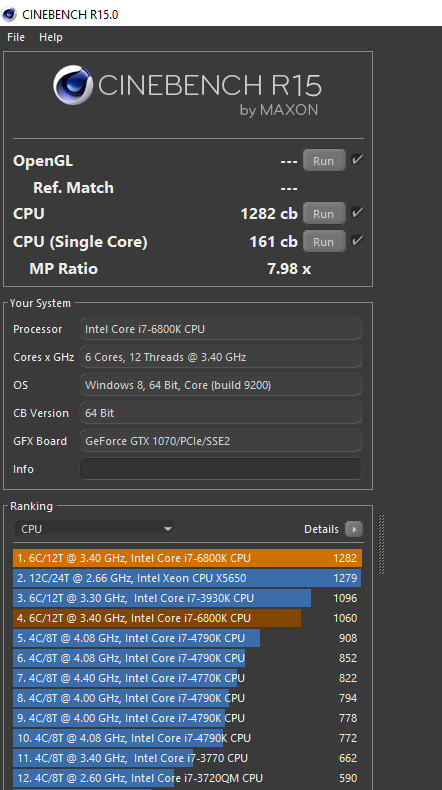Click the empty Info input field

pos(221,469)
